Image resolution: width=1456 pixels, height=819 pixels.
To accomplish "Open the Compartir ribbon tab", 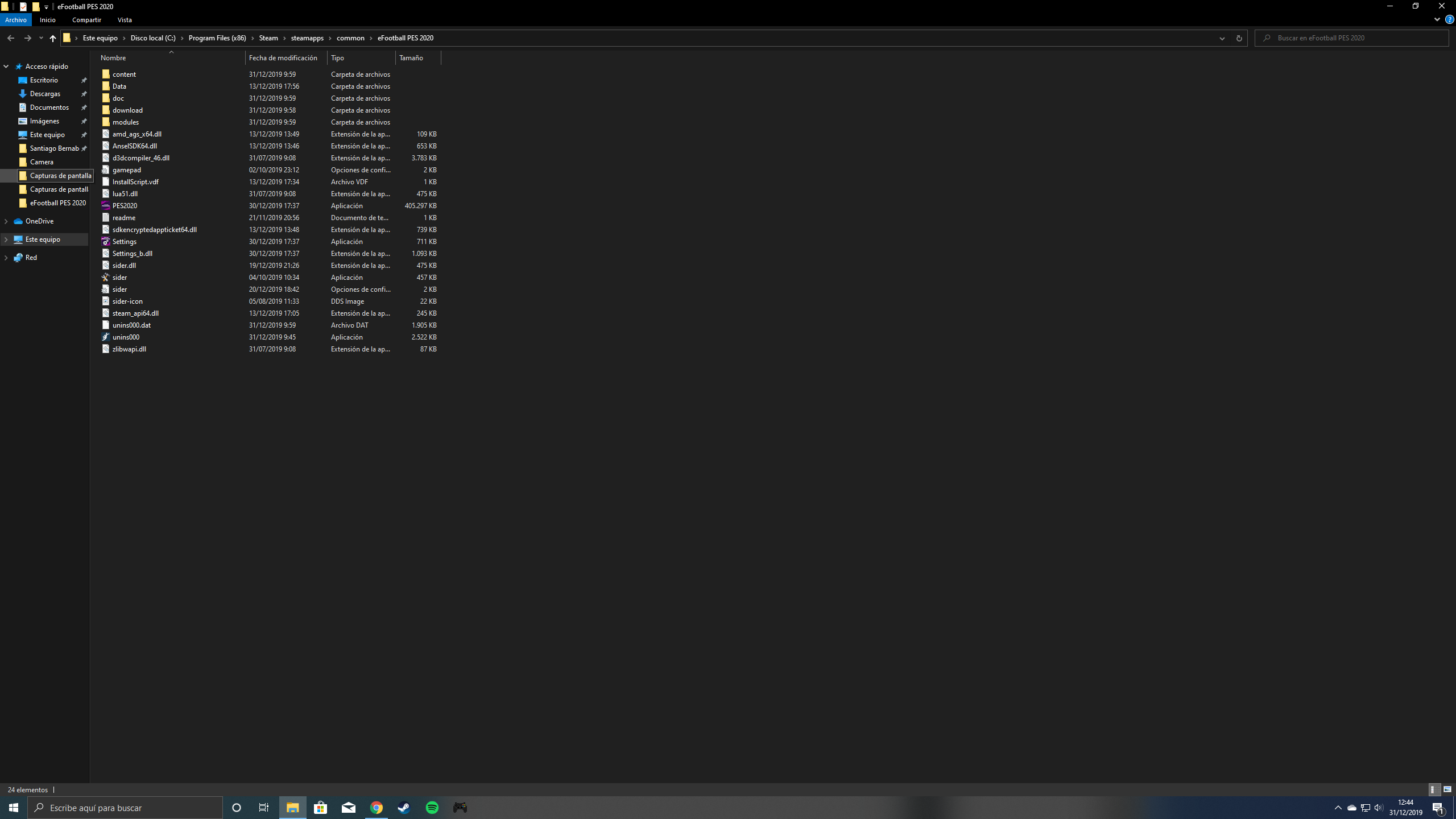I will point(86,20).
